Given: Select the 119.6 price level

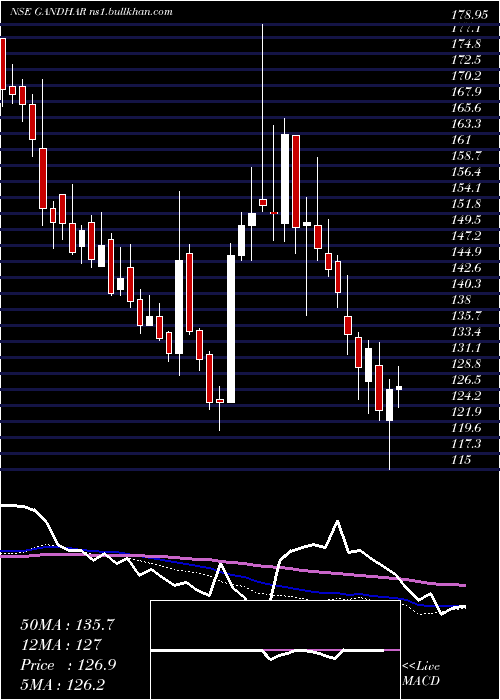Looking at the screenshot, I should click(x=467, y=428).
